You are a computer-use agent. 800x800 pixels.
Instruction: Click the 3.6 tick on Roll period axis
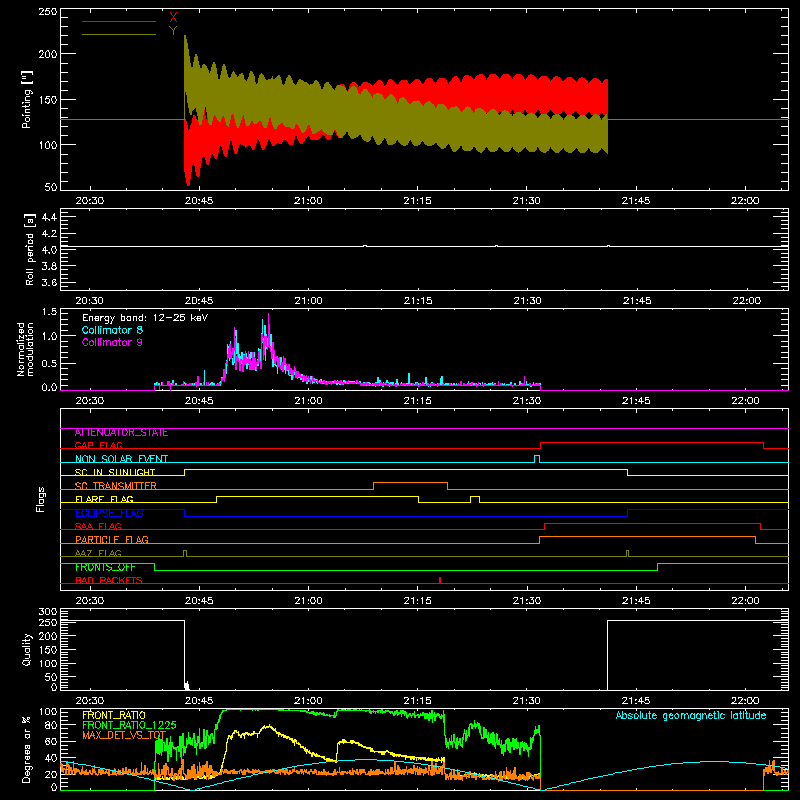point(48,282)
